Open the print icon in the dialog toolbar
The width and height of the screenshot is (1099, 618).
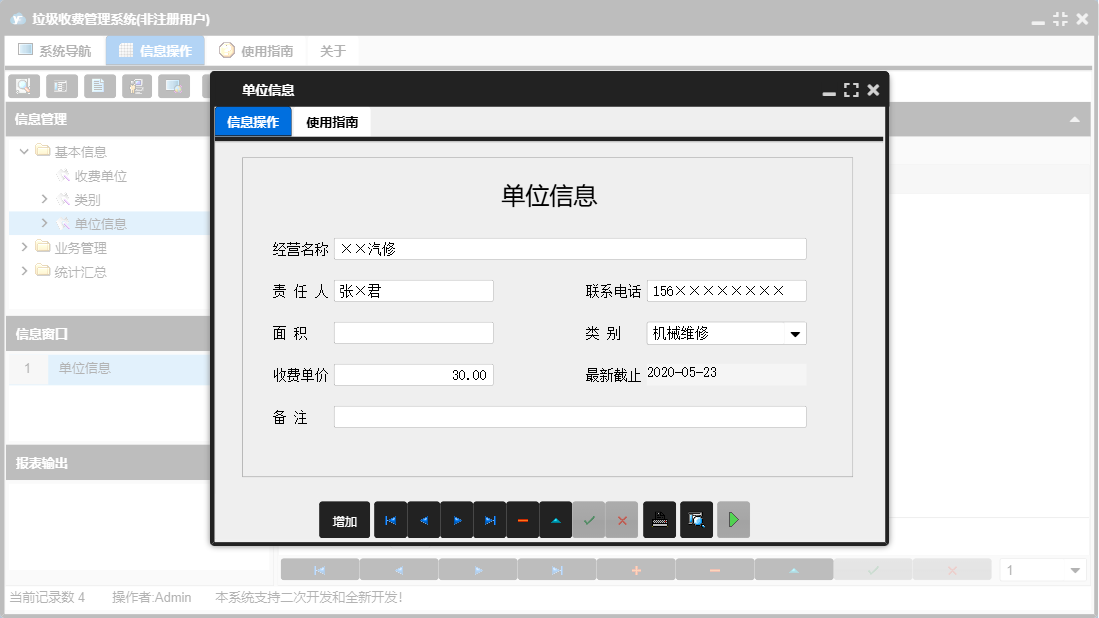click(x=659, y=519)
